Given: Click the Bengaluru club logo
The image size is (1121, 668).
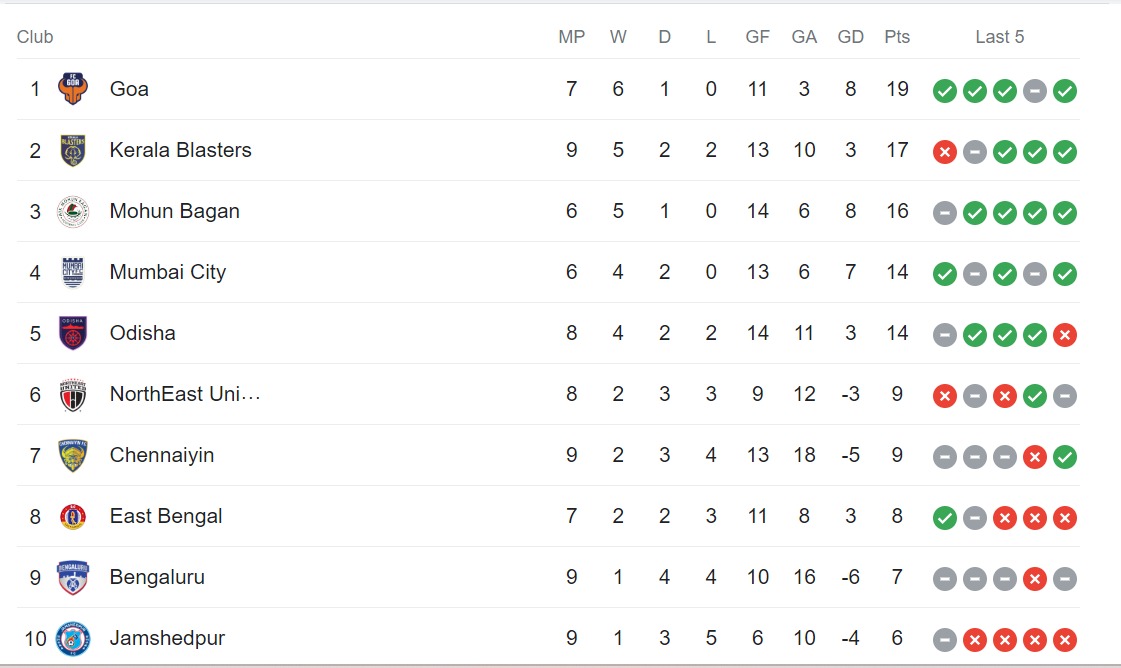Looking at the screenshot, I should click(x=73, y=577).
